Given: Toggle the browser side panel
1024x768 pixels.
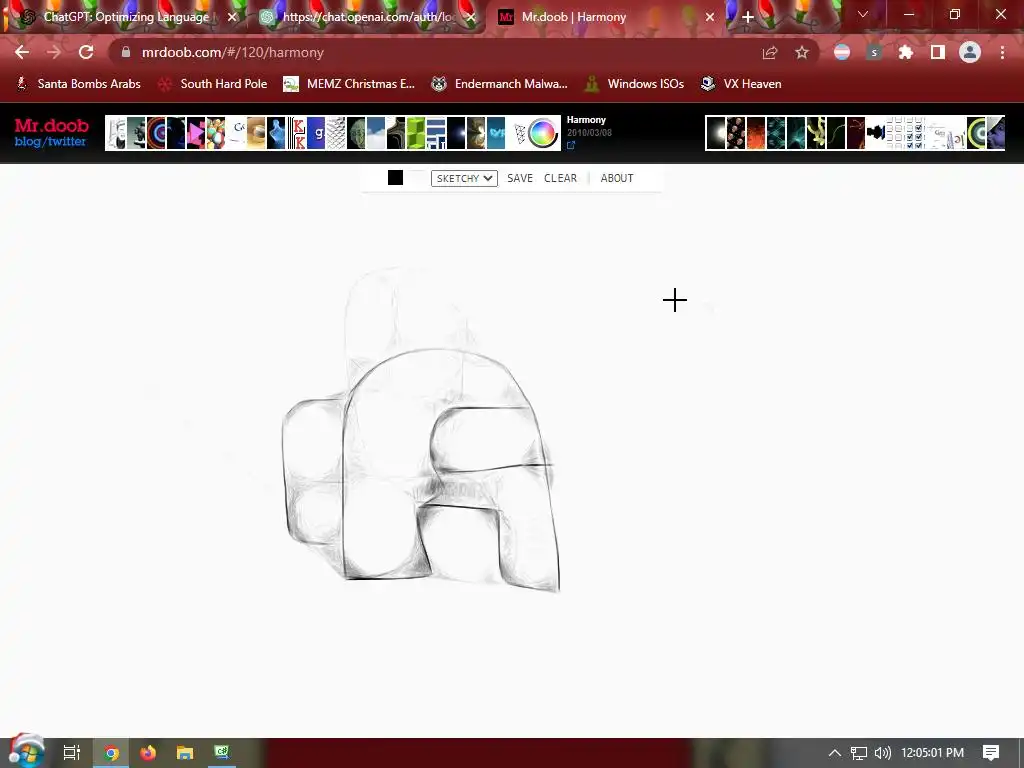Looking at the screenshot, I should [938, 52].
